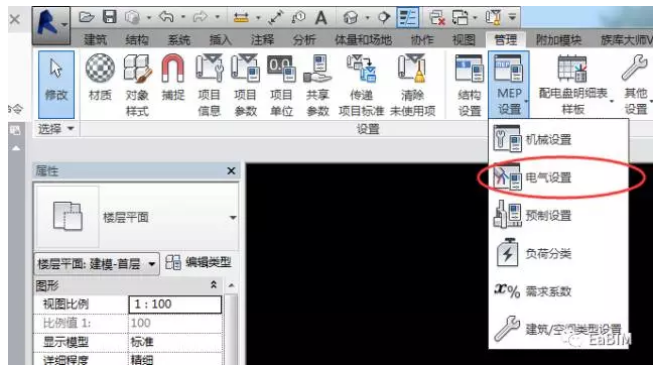Toggle Thin Lines icon in quick access toolbar

pyautogui.click(x=407, y=18)
